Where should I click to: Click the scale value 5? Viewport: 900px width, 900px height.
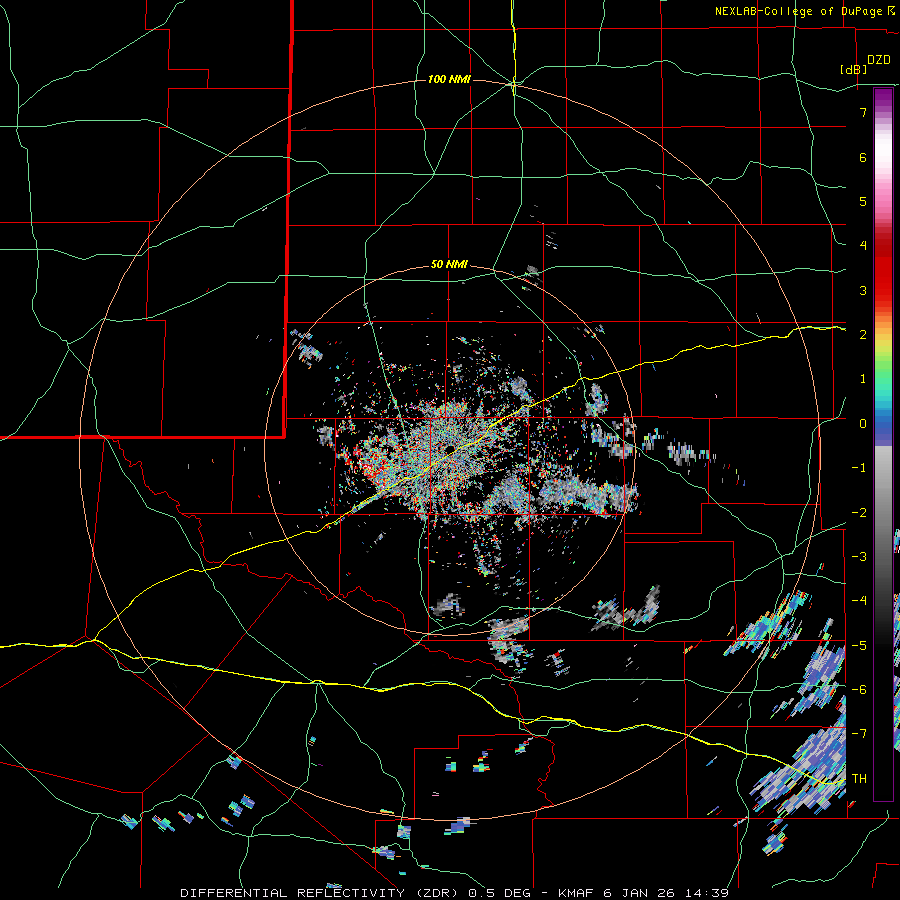[863, 201]
